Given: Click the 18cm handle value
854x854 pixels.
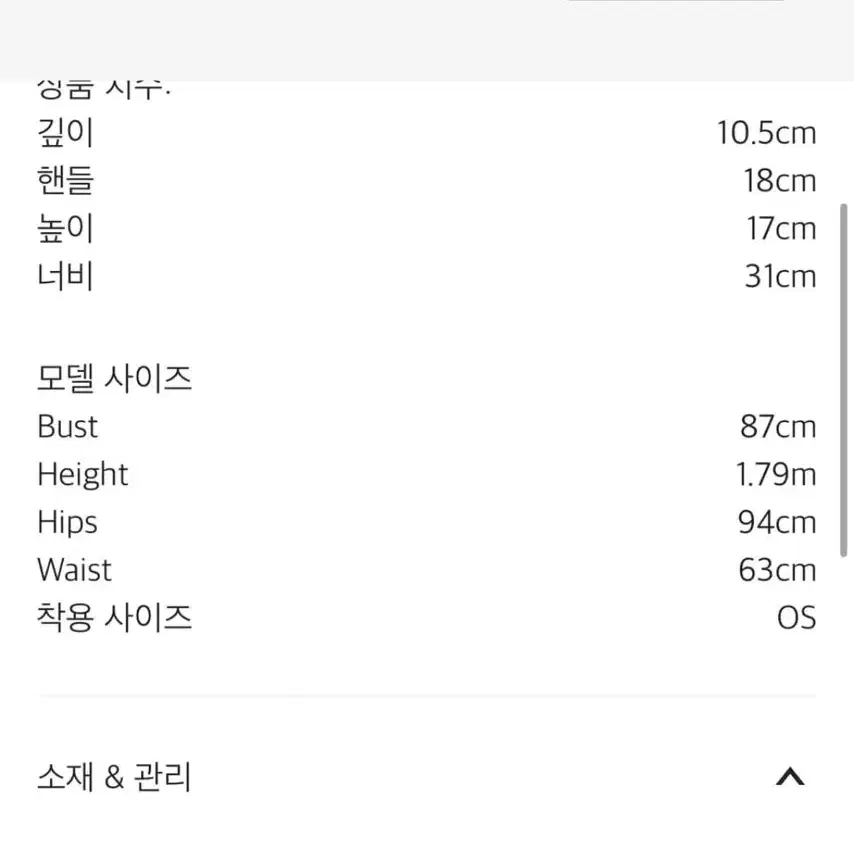Looking at the screenshot, I should pyautogui.click(x=780, y=181).
